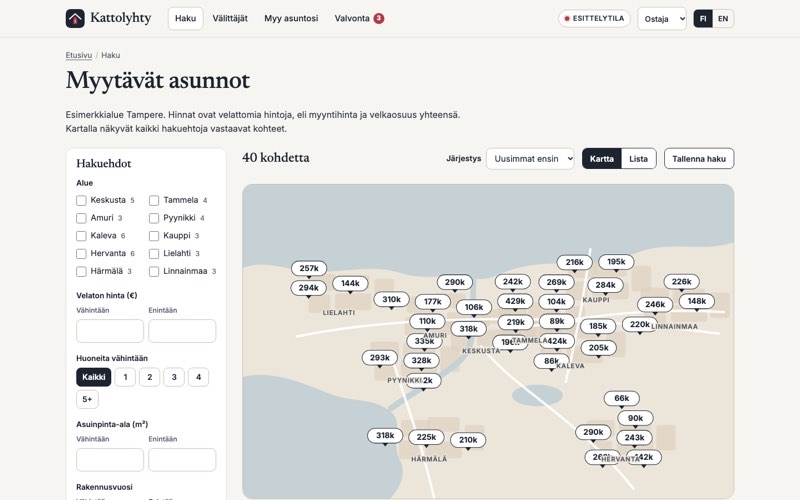Select the 310k price marker

[391, 299]
